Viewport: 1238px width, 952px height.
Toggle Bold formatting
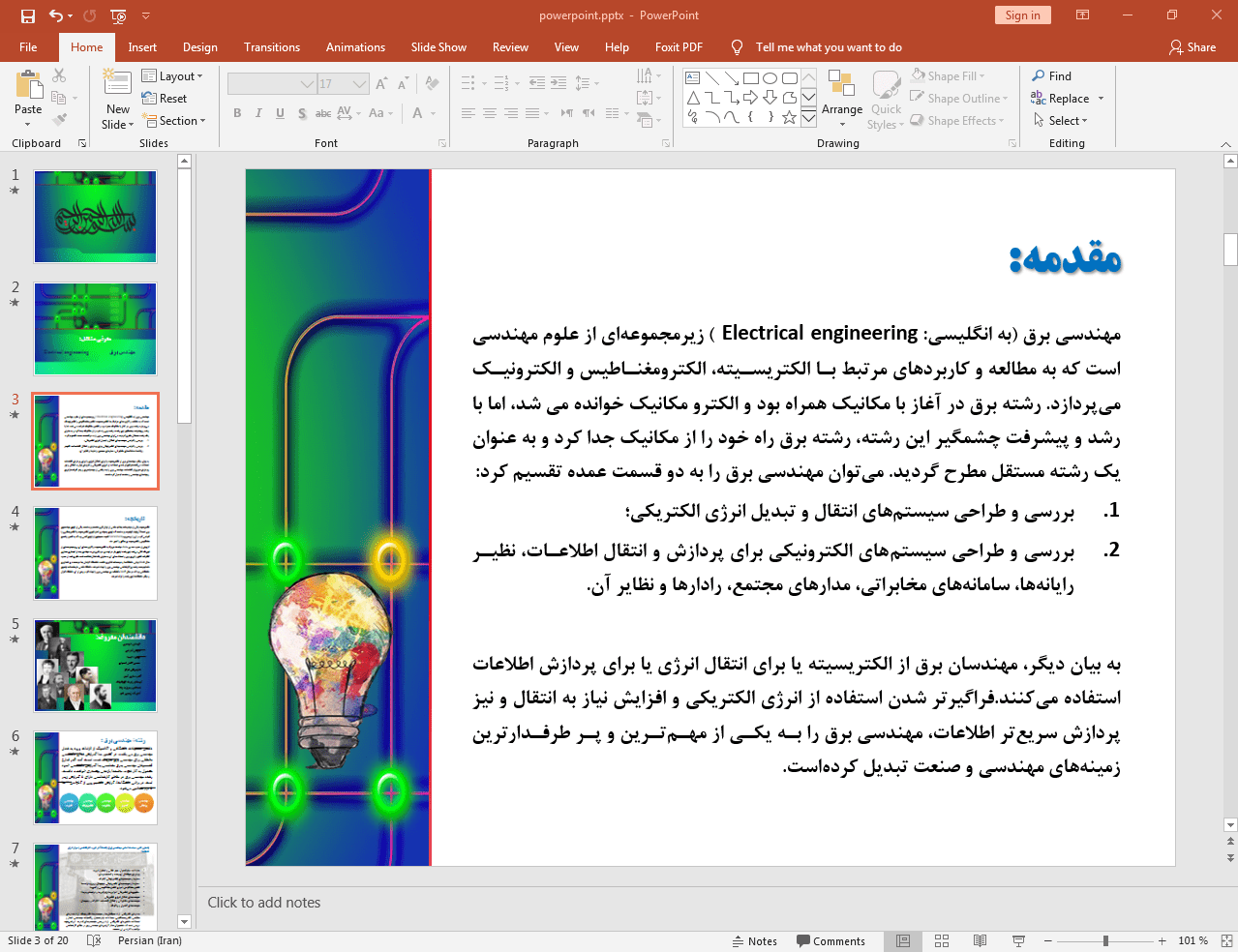pos(237,113)
